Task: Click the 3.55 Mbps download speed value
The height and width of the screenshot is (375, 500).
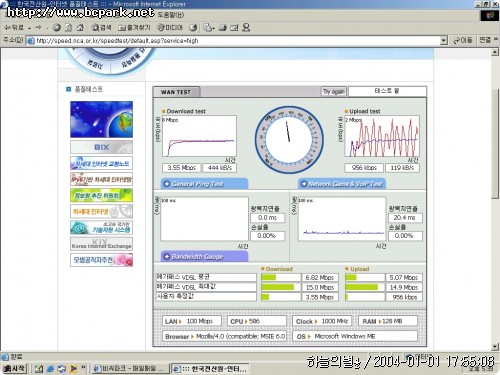Action: (182, 168)
